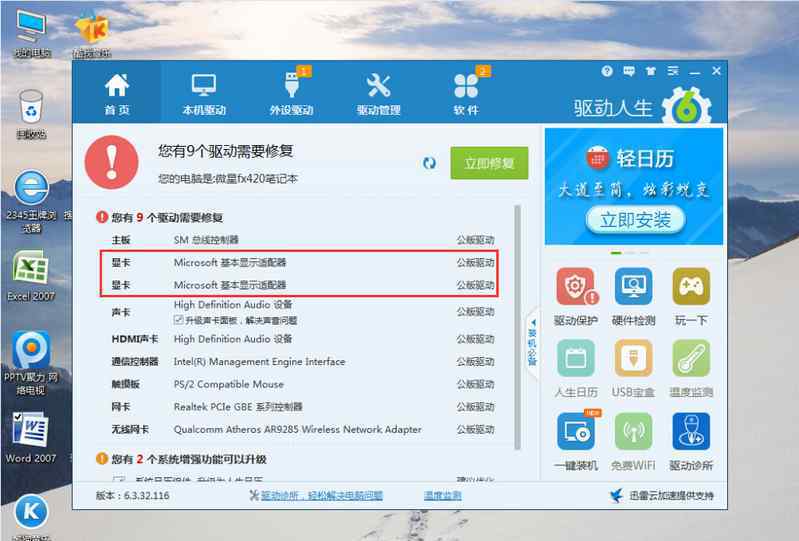Select the 声卡 High Definition Audio row
Viewport: 799px width, 541px height.
coord(303,312)
